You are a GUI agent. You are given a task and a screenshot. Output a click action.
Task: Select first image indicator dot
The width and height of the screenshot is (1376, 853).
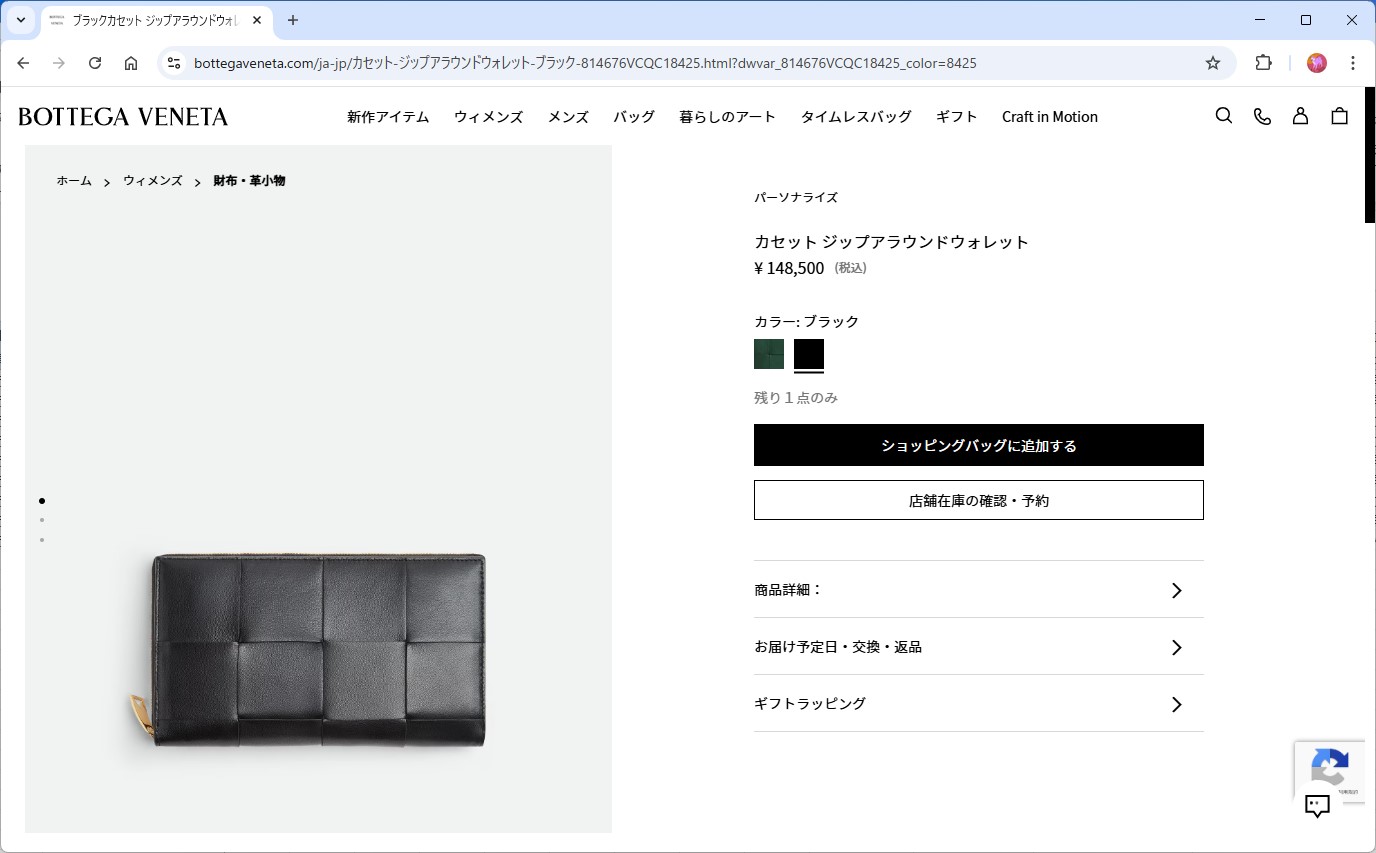coord(42,500)
